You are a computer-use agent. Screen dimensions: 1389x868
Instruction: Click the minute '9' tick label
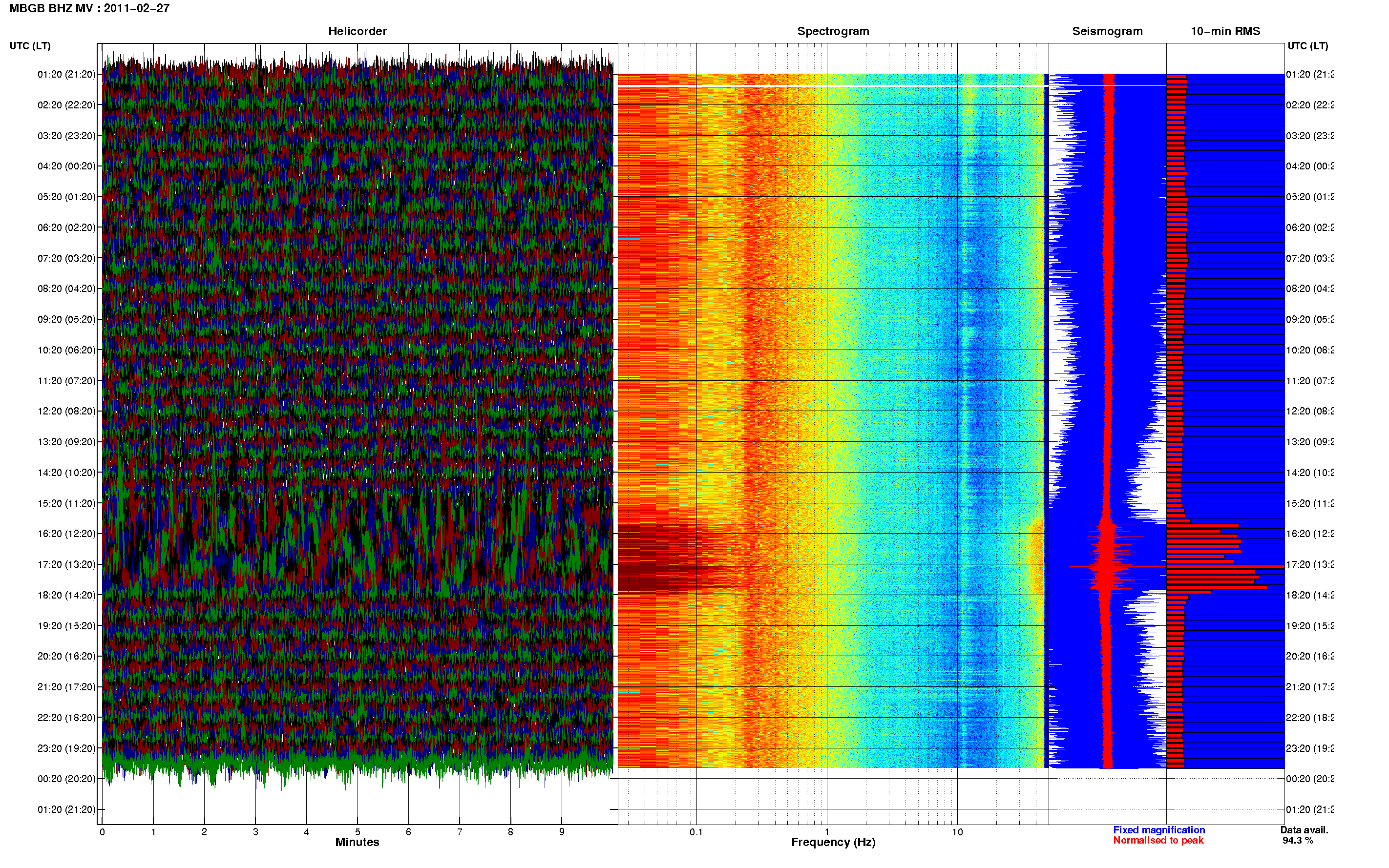[562, 832]
